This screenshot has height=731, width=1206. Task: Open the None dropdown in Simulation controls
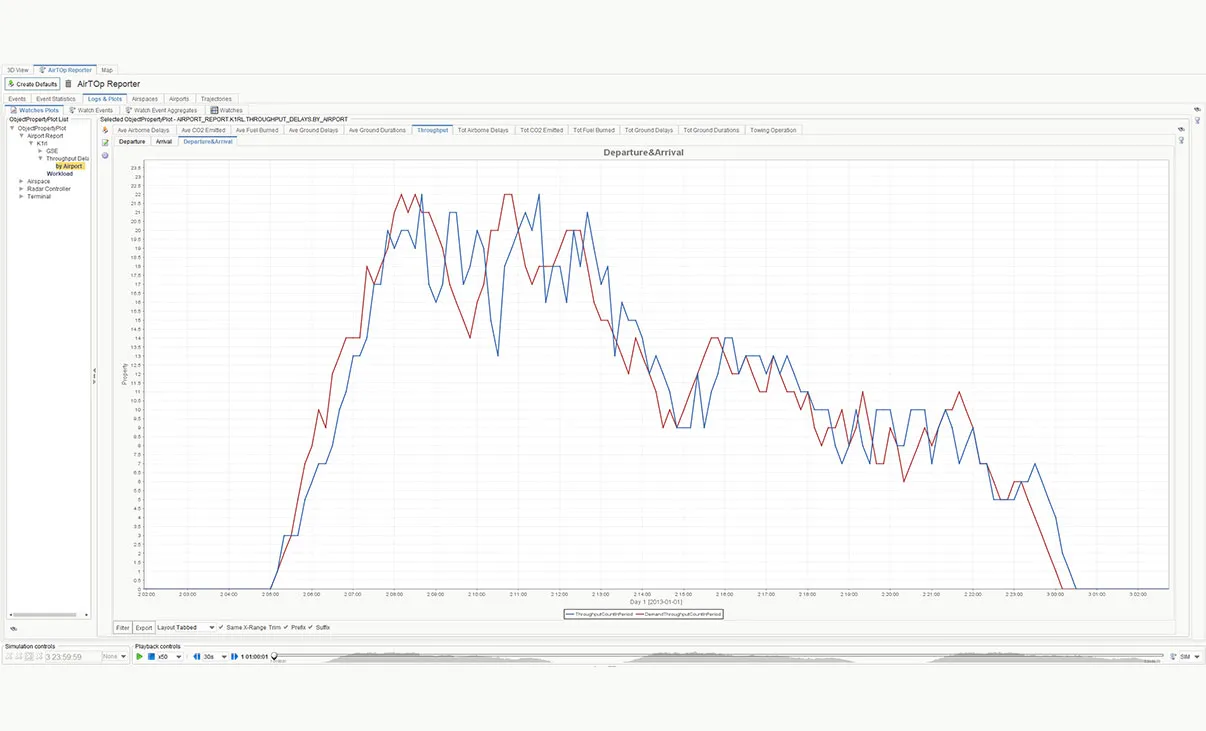[115, 656]
